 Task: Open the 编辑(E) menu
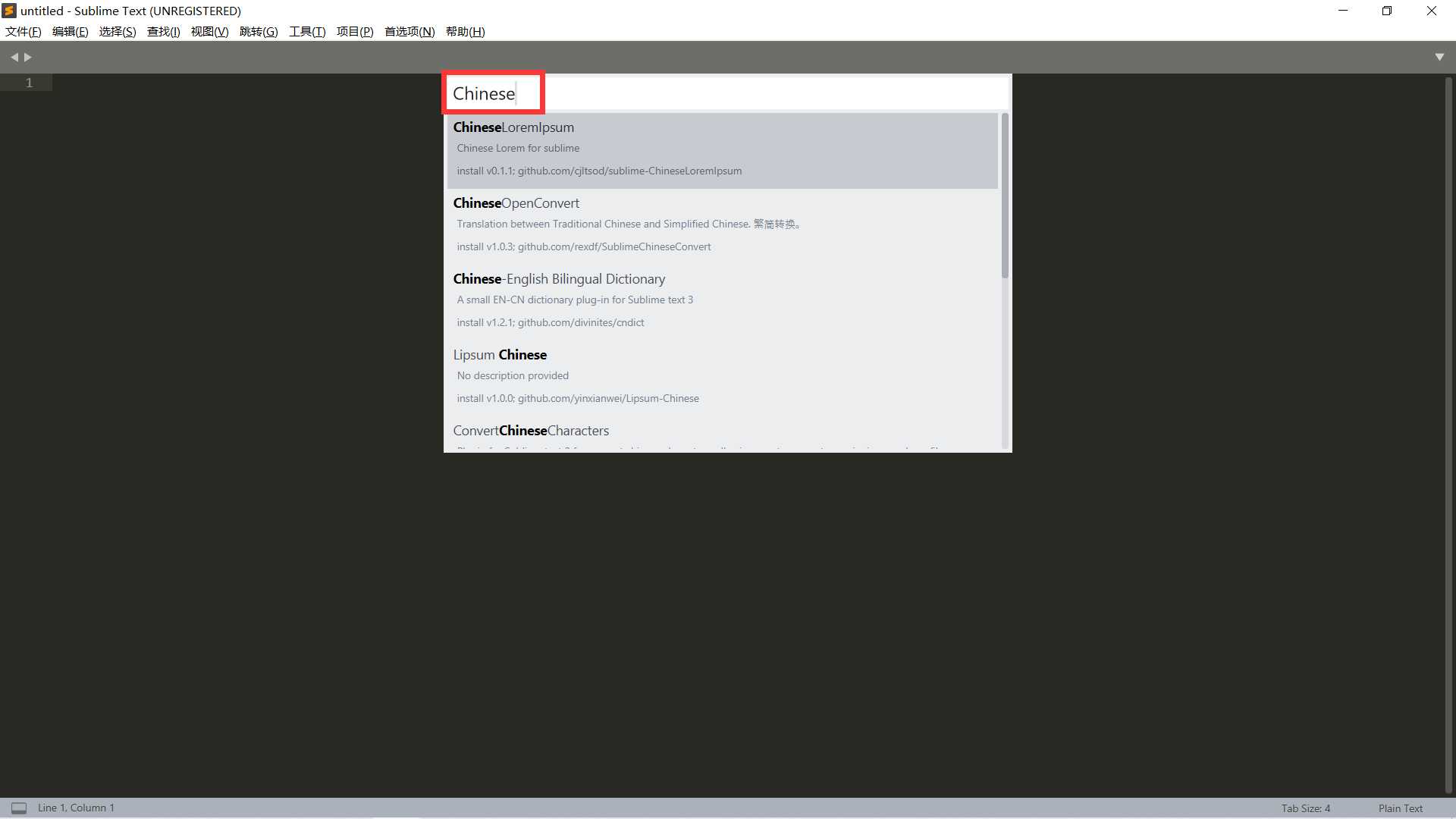point(71,31)
